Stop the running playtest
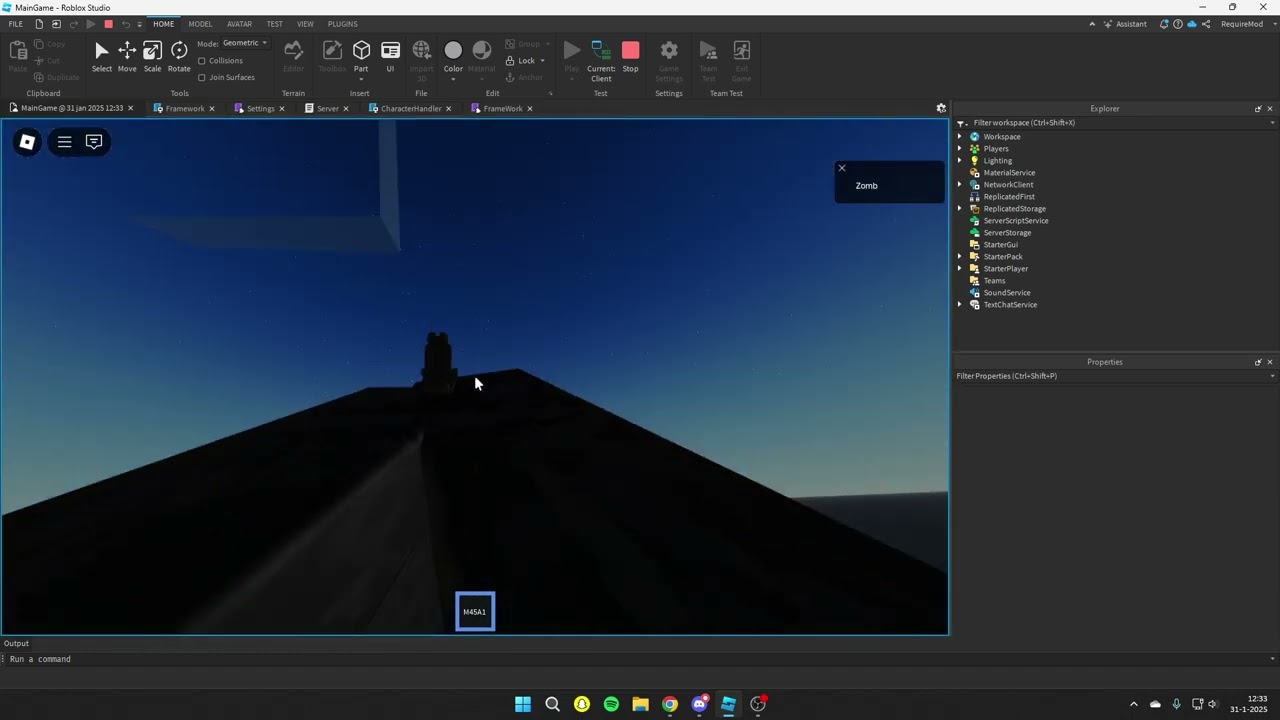Viewport: 1280px width, 720px height. pos(630,56)
